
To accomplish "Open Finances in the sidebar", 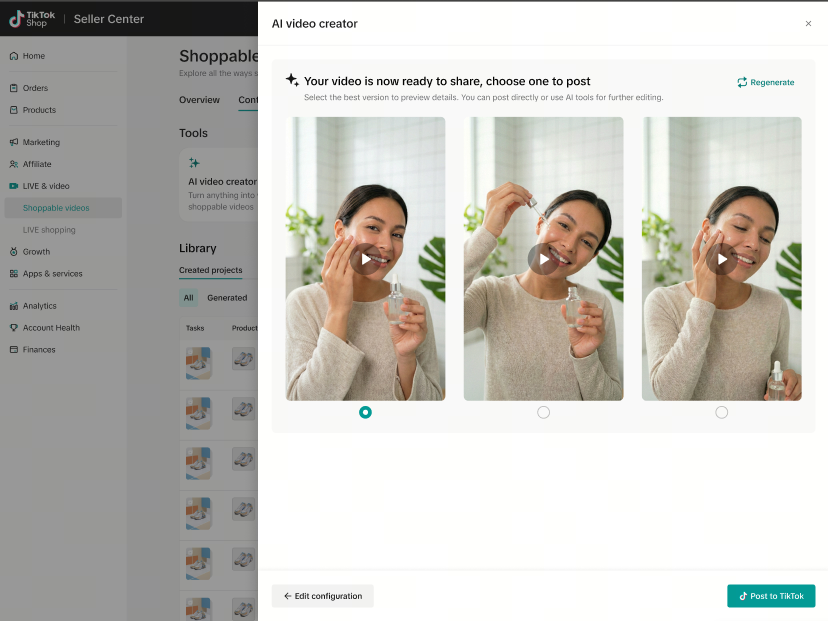I will pyautogui.click(x=39, y=350).
